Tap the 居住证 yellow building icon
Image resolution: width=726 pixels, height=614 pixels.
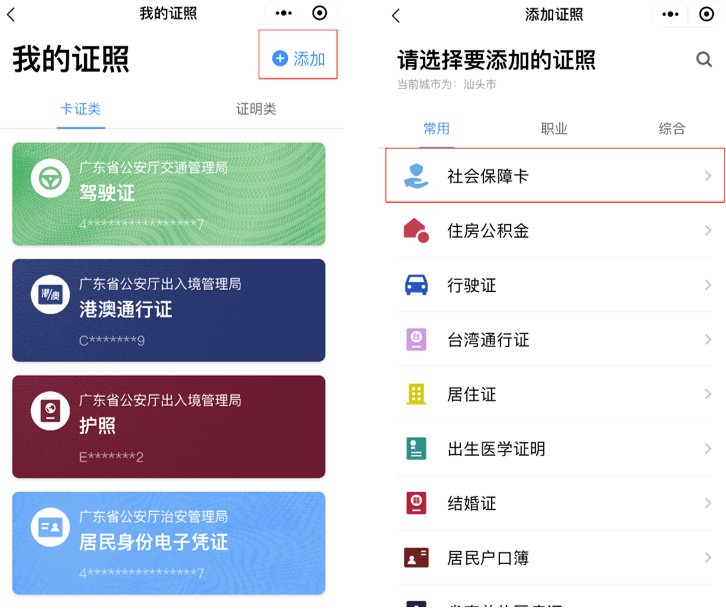[x=416, y=394]
